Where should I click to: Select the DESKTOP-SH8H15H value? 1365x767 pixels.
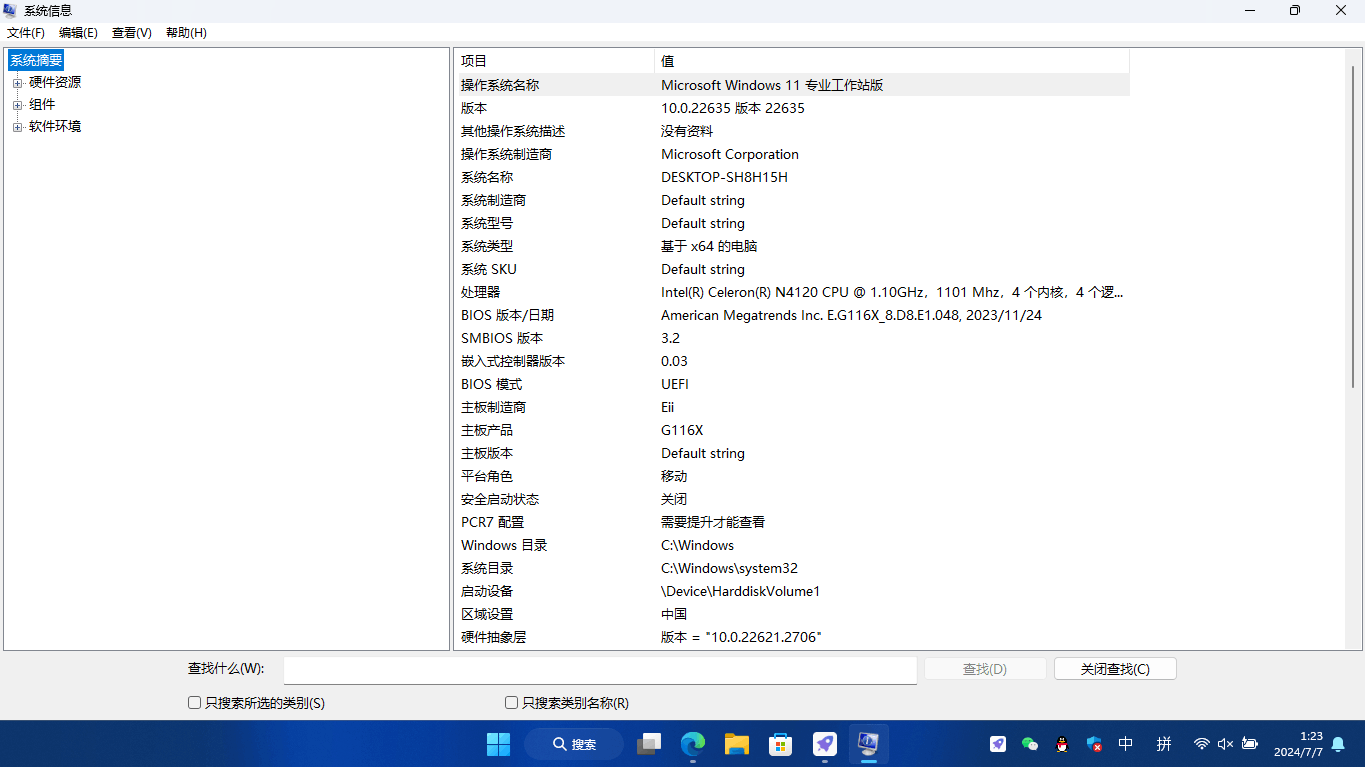pyautogui.click(x=724, y=177)
